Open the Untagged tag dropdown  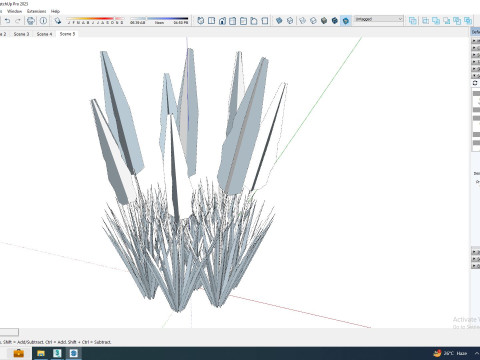point(379,19)
